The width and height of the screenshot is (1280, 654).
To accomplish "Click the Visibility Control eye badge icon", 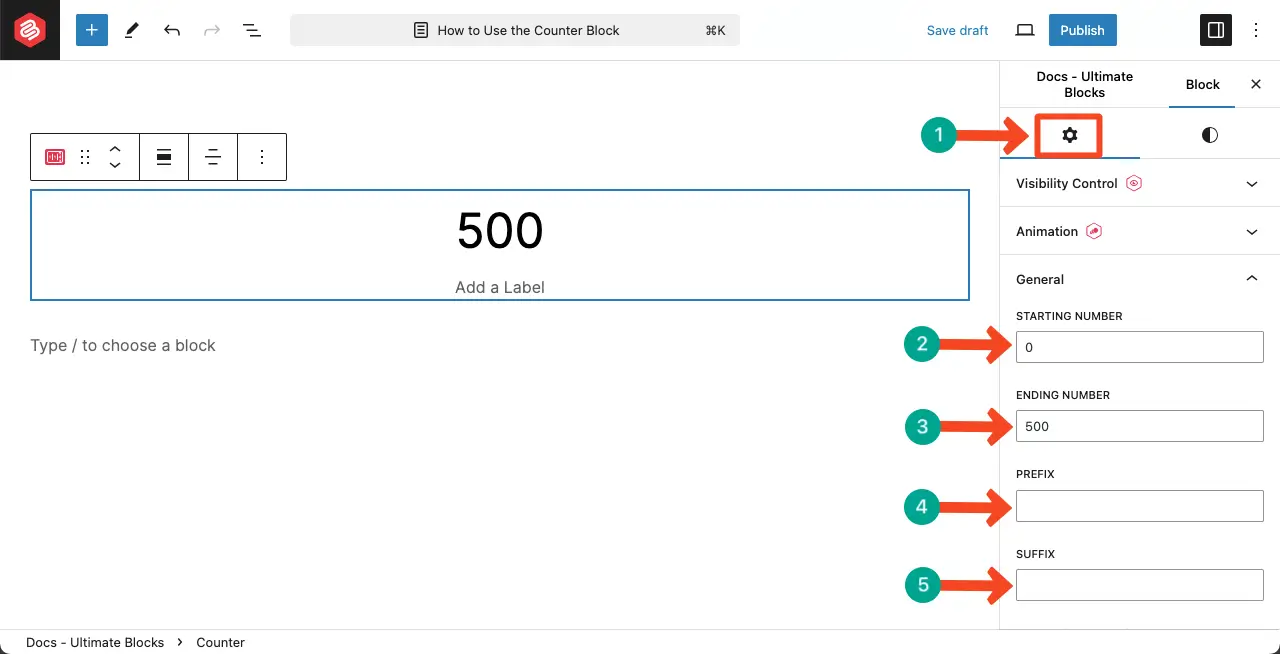I will click(1133, 183).
